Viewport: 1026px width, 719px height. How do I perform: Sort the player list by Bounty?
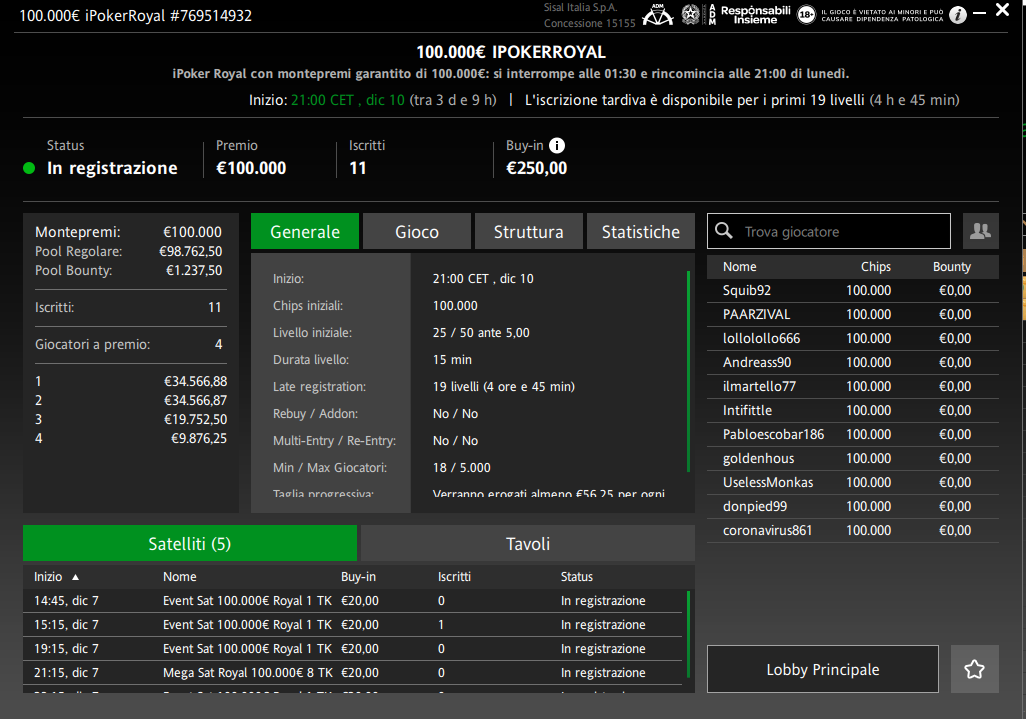click(951, 267)
